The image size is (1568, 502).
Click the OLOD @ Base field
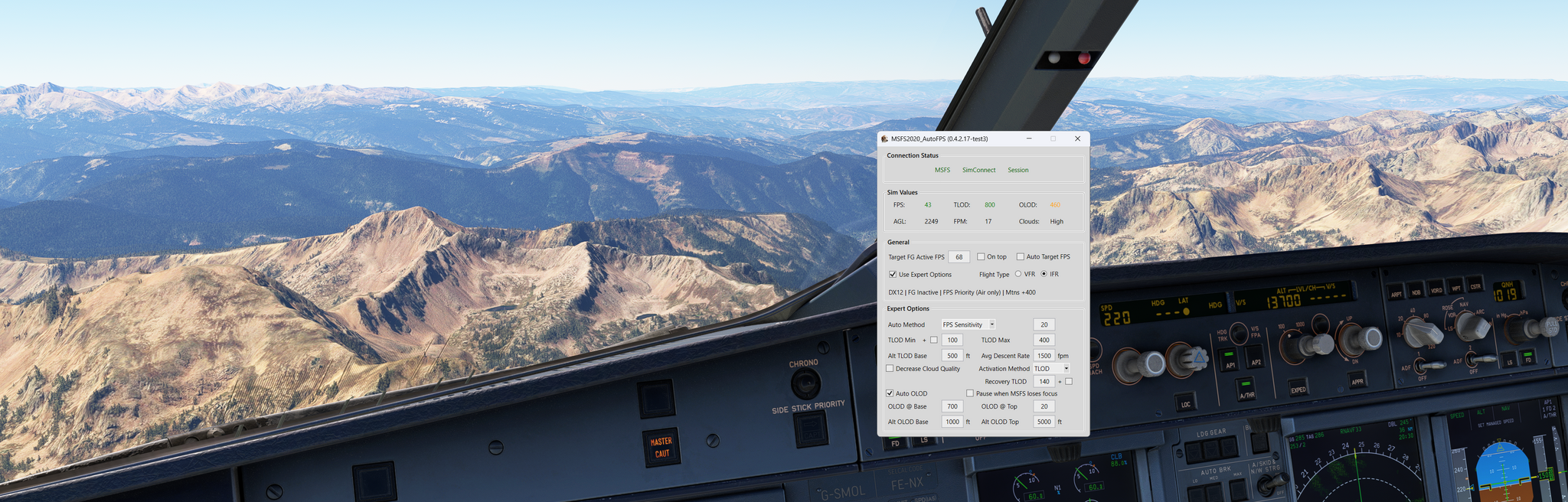point(952,406)
